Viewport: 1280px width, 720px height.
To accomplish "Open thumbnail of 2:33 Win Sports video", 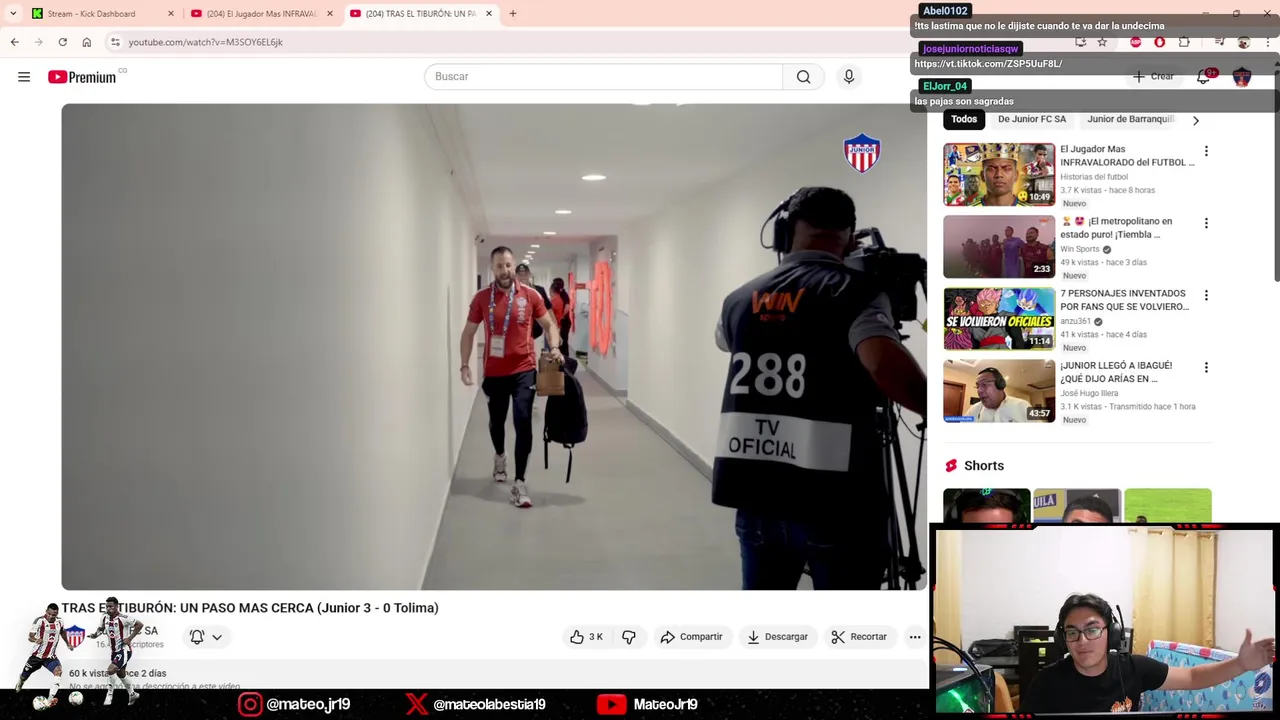I will point(999,247).
